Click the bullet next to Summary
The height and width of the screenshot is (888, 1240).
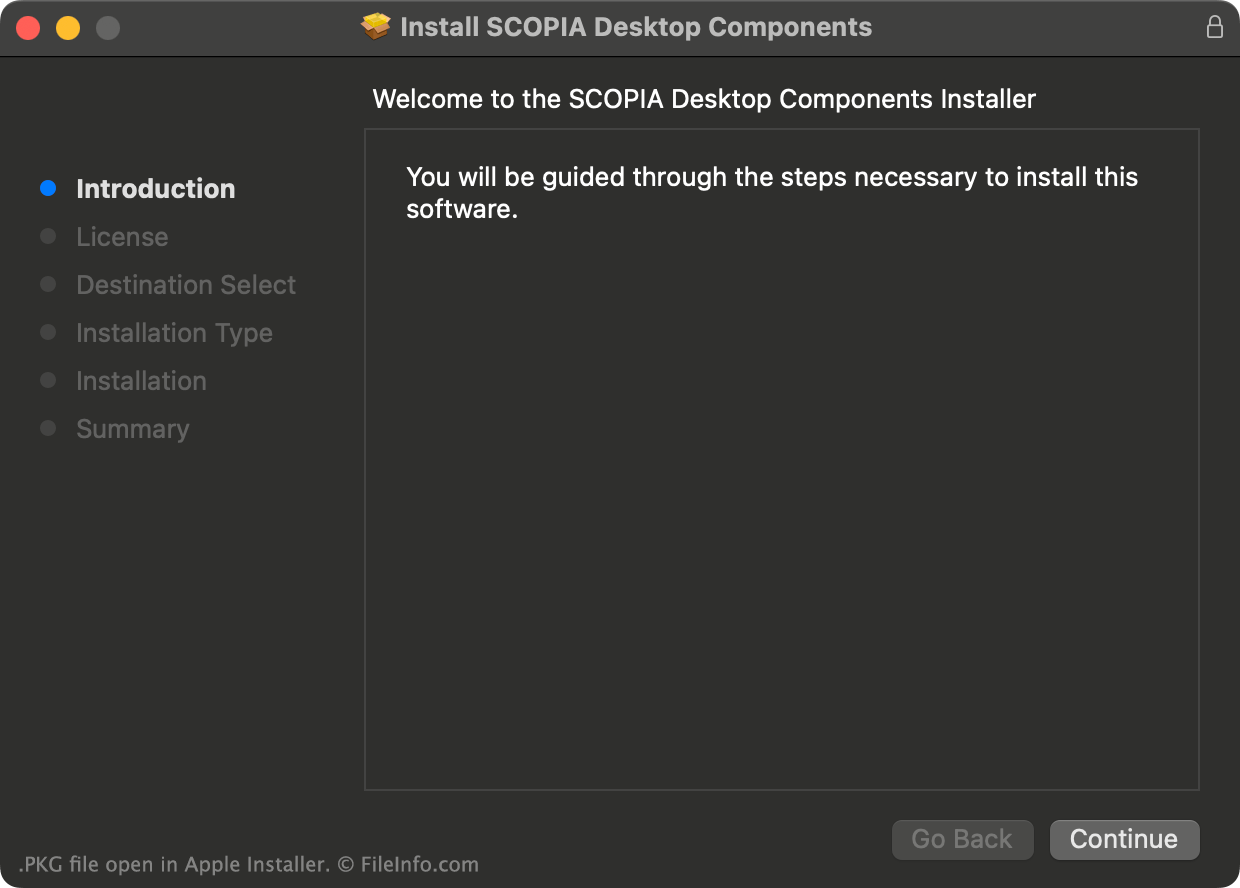(x=48, y=428)
